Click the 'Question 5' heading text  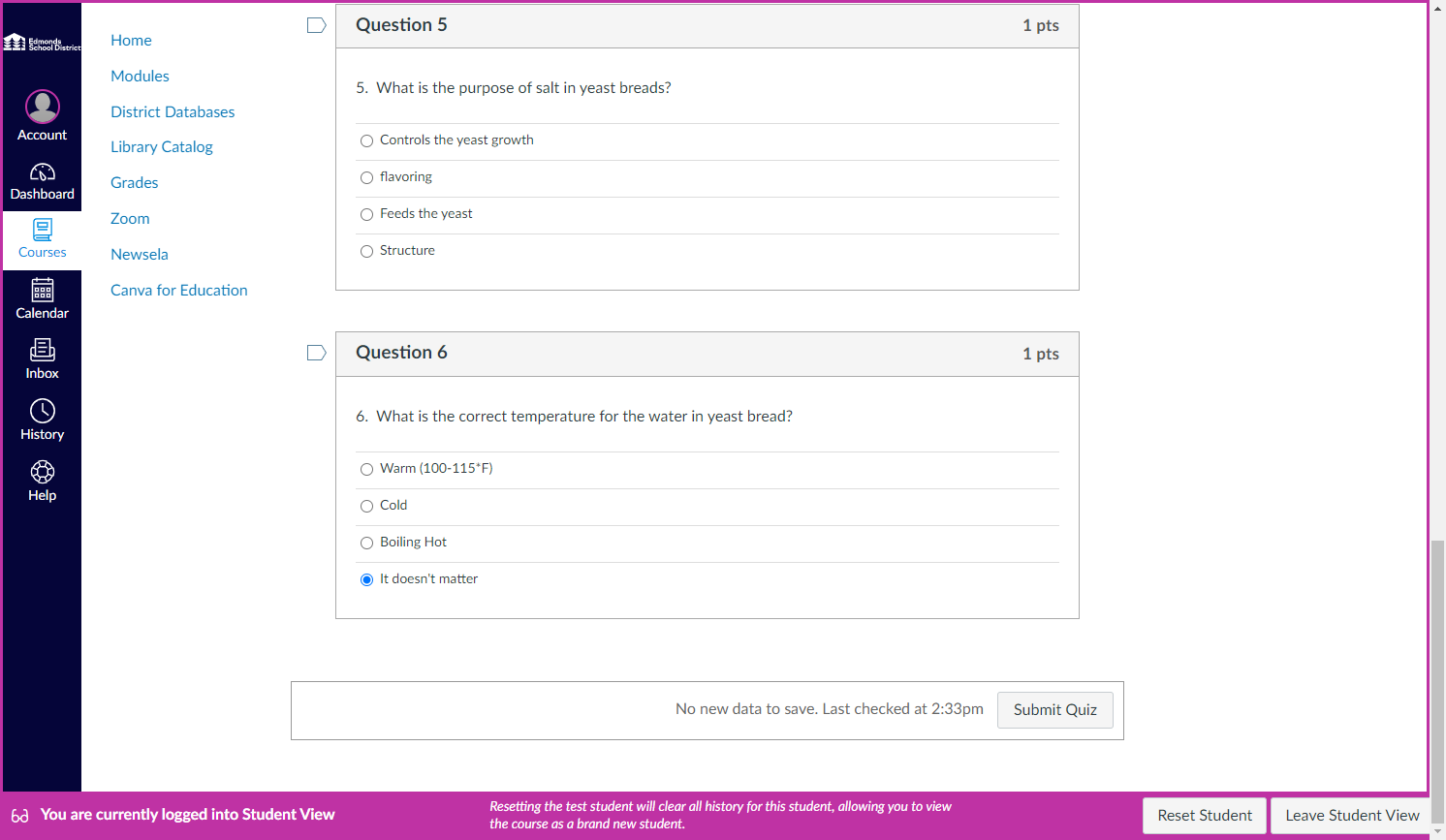[401, 25]
